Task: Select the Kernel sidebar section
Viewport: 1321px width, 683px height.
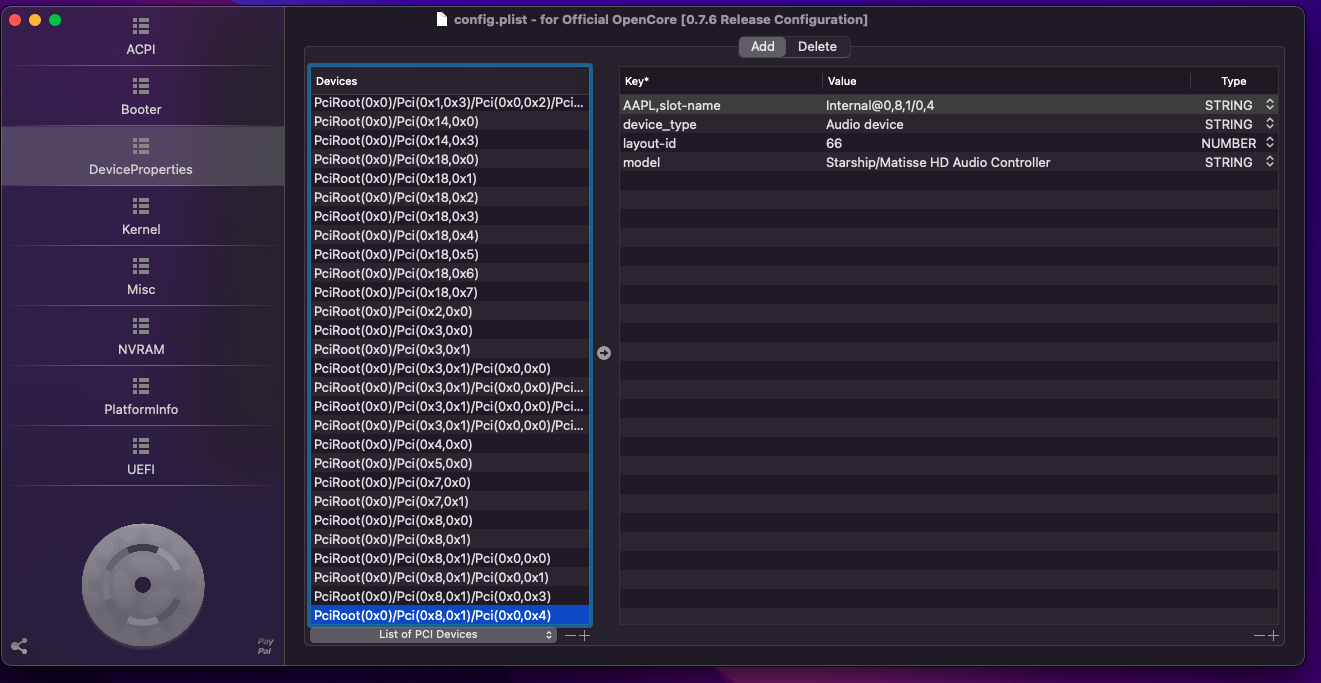Action: (x=141, y=217)
